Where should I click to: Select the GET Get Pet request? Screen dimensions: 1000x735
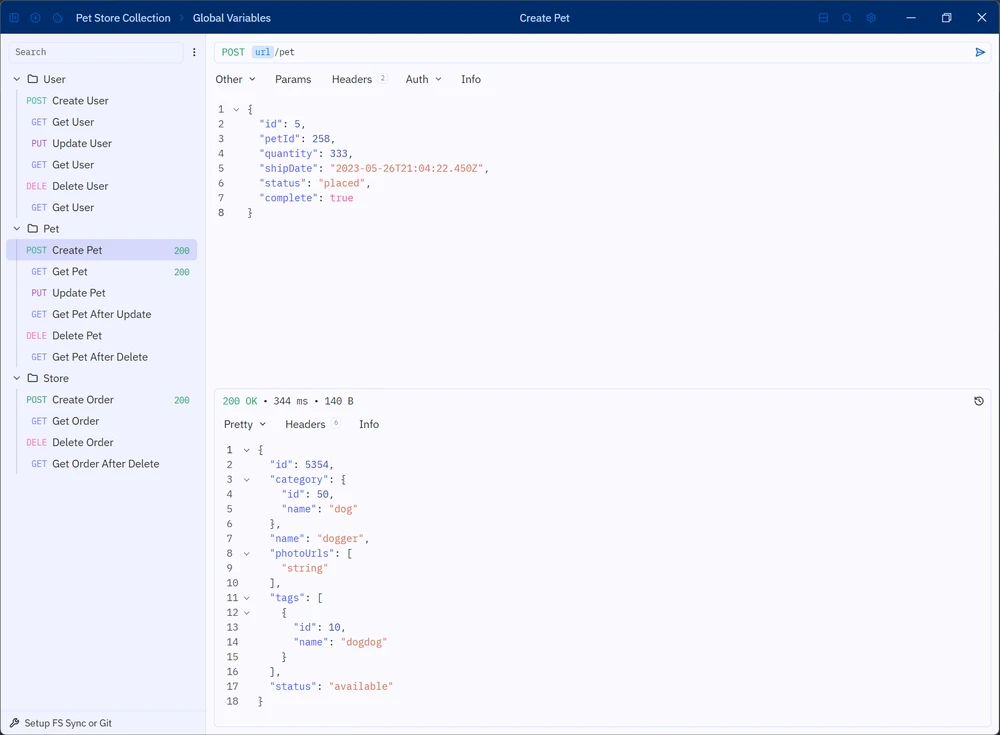pos(102,272)
